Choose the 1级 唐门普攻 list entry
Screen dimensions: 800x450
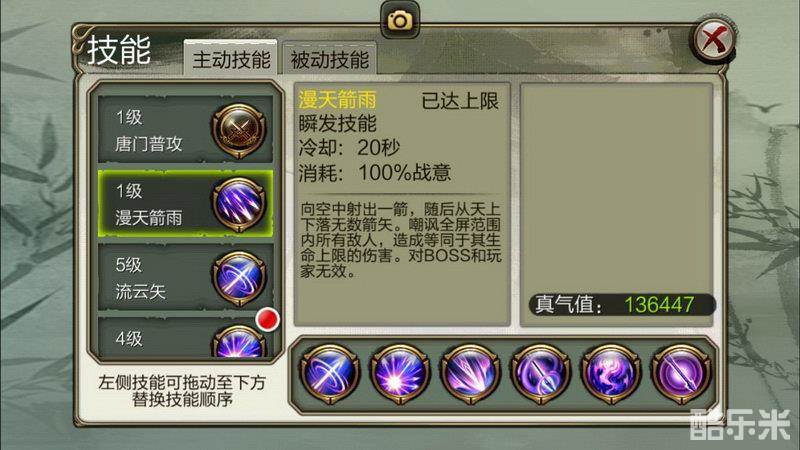click(x=186, y=130)
